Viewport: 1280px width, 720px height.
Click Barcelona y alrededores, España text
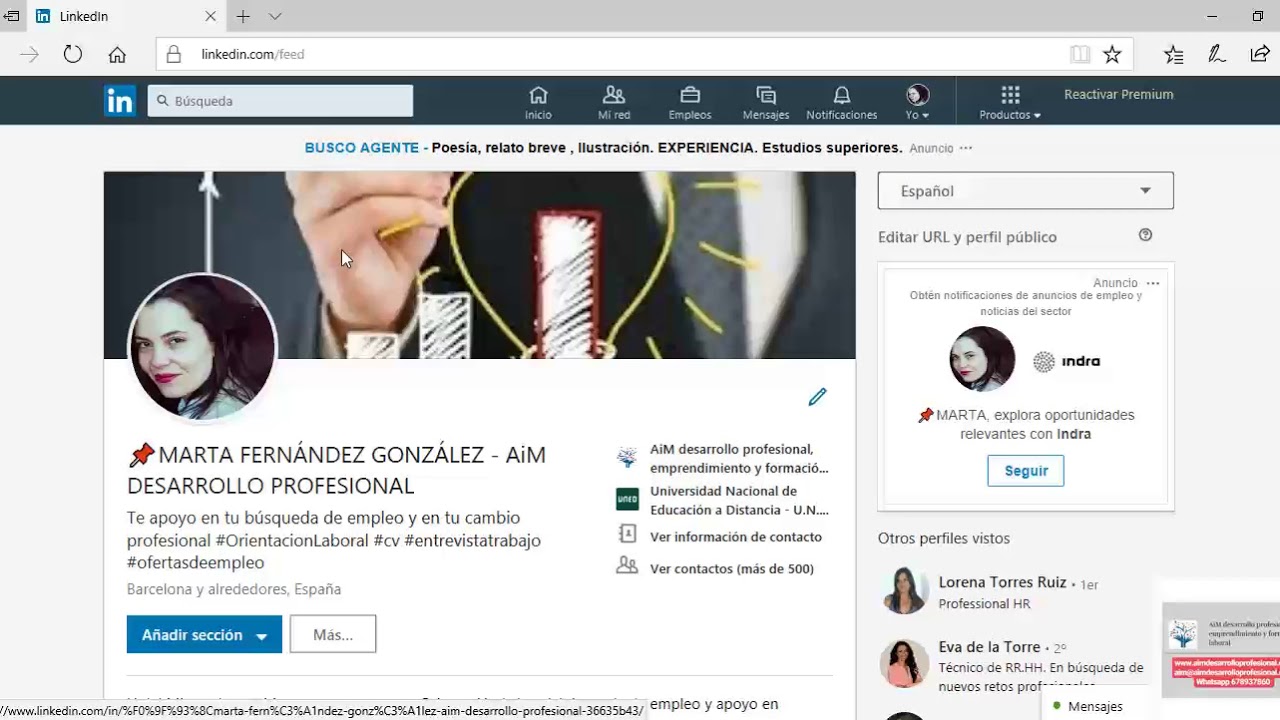pos(234,589)
